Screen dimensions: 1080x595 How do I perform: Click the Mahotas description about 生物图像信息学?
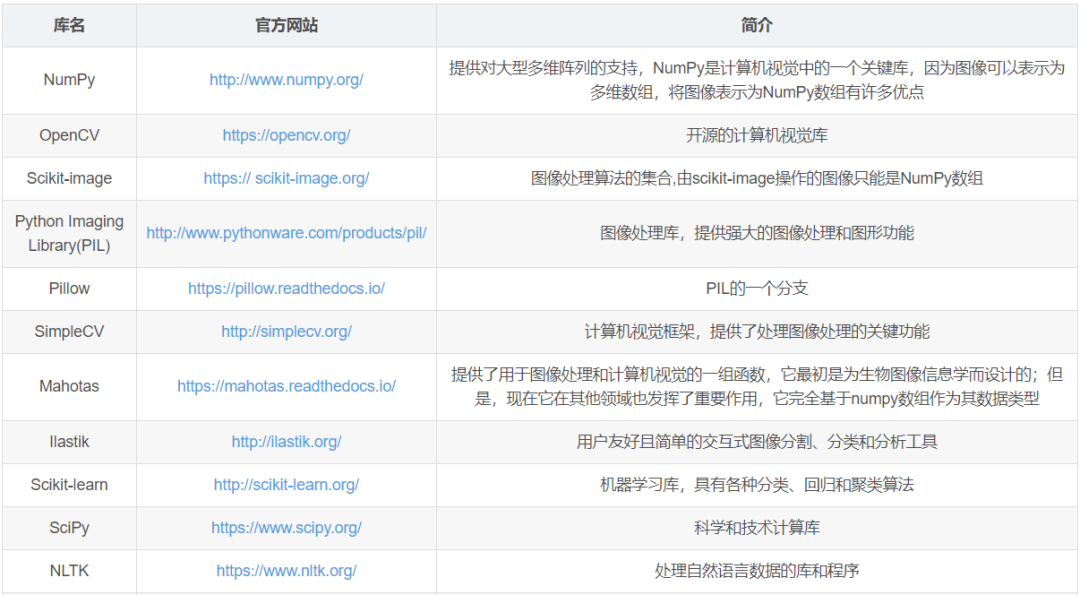[756, 386]
